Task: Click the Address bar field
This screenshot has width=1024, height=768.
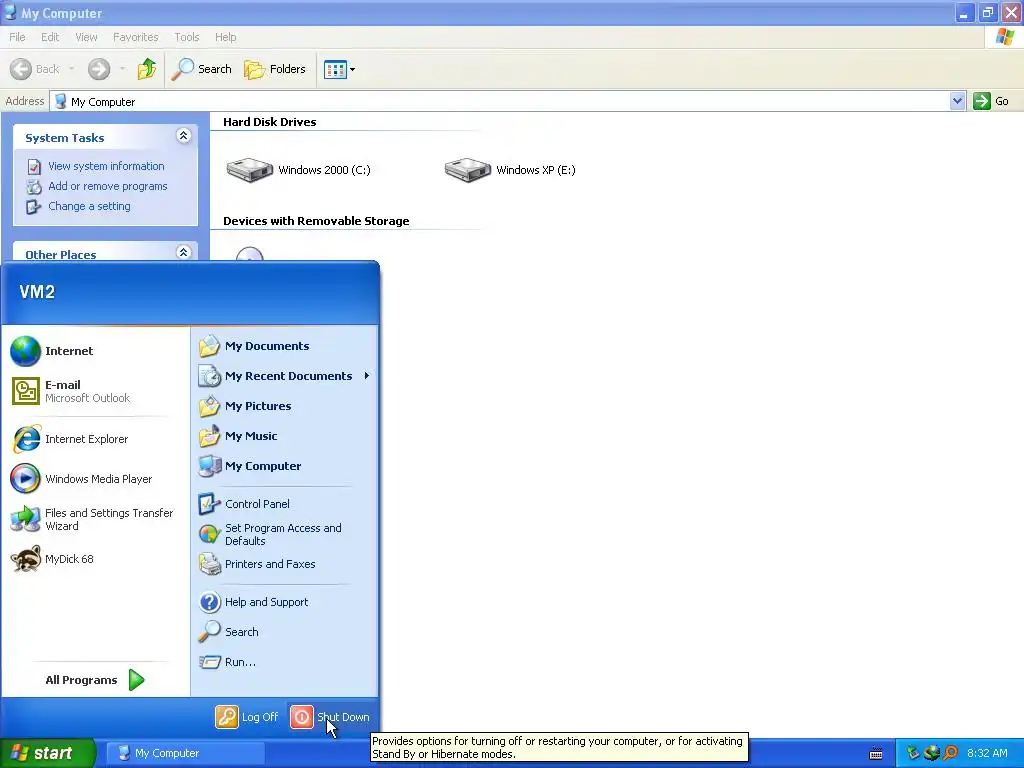Action: [500, 101]
